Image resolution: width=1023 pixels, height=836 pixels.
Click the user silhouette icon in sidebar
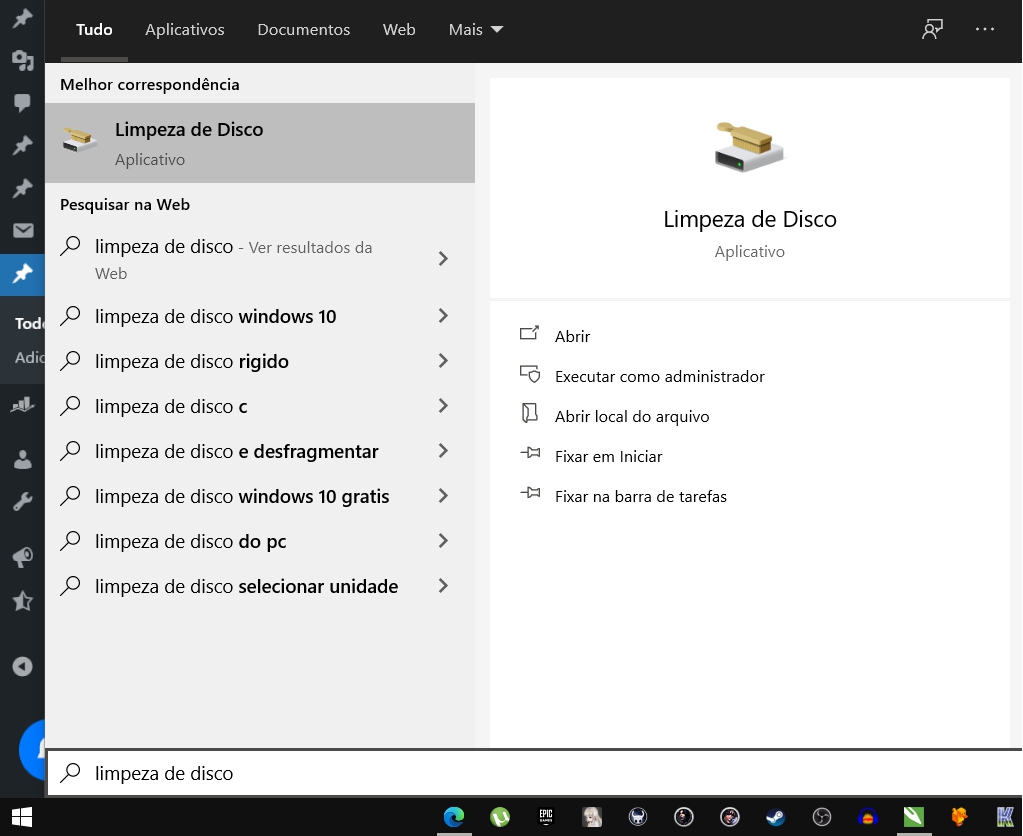(x=23, y=459)
